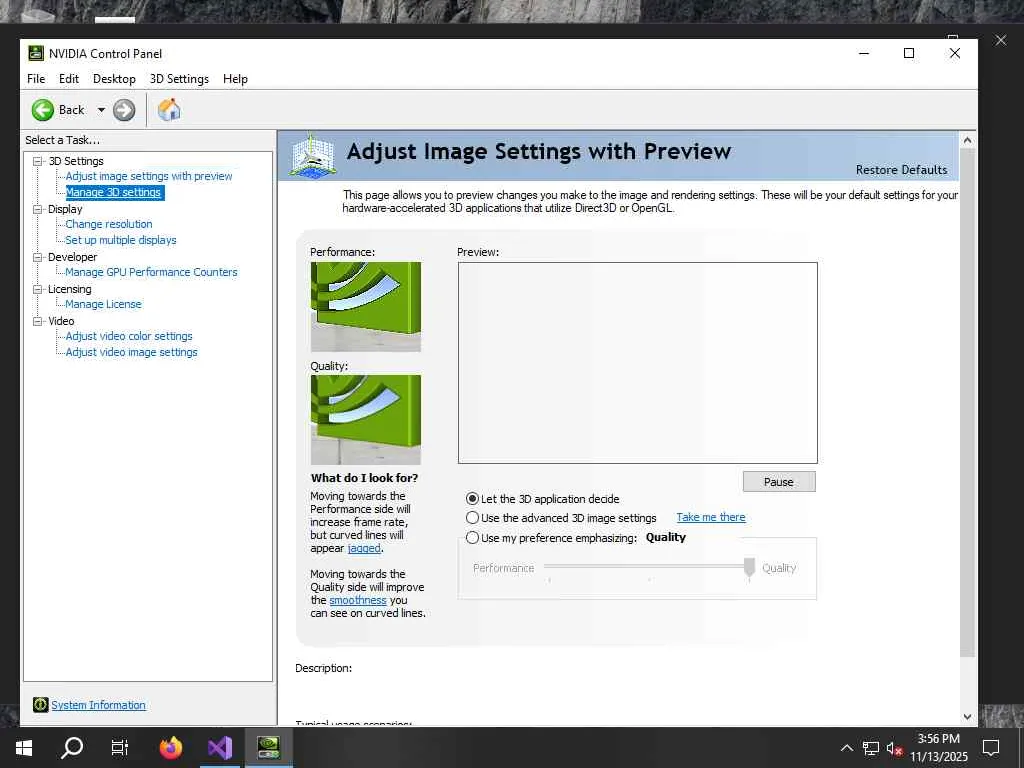The image size is (1024, 768).
Task: Open Manage License task
Action: [103, 304]
